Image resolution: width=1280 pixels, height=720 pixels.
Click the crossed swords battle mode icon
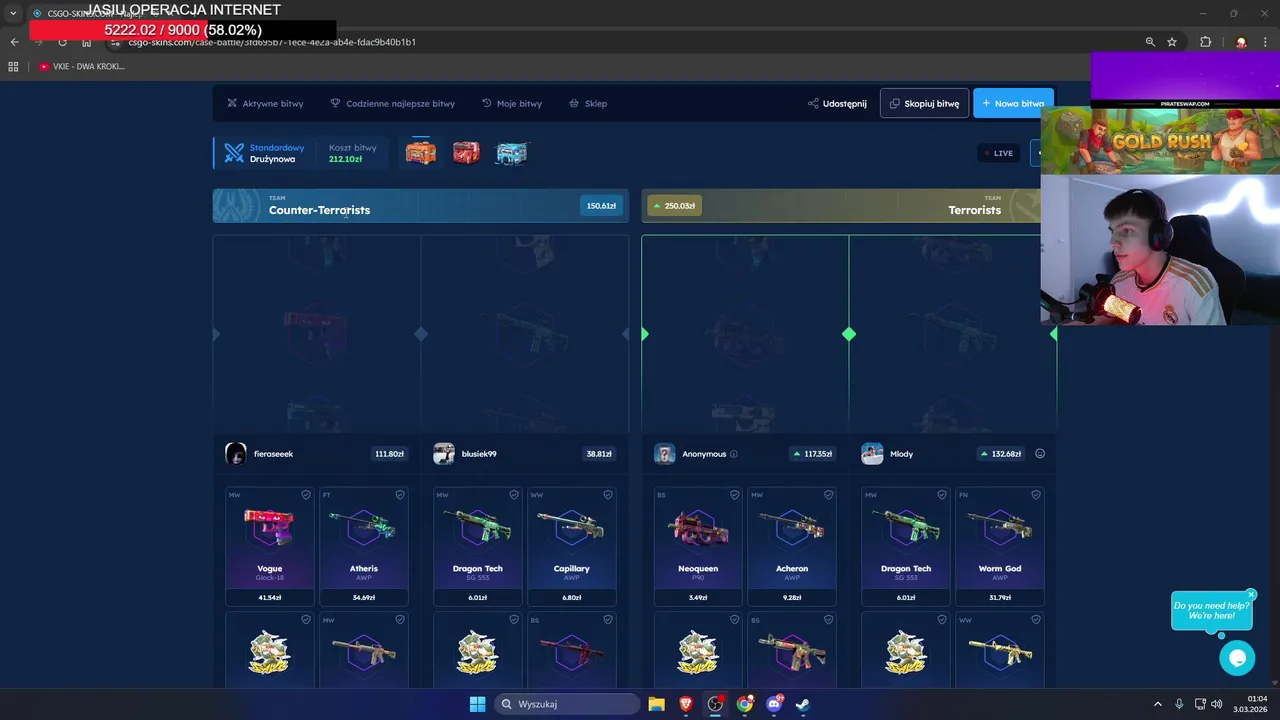coord(234,153)
